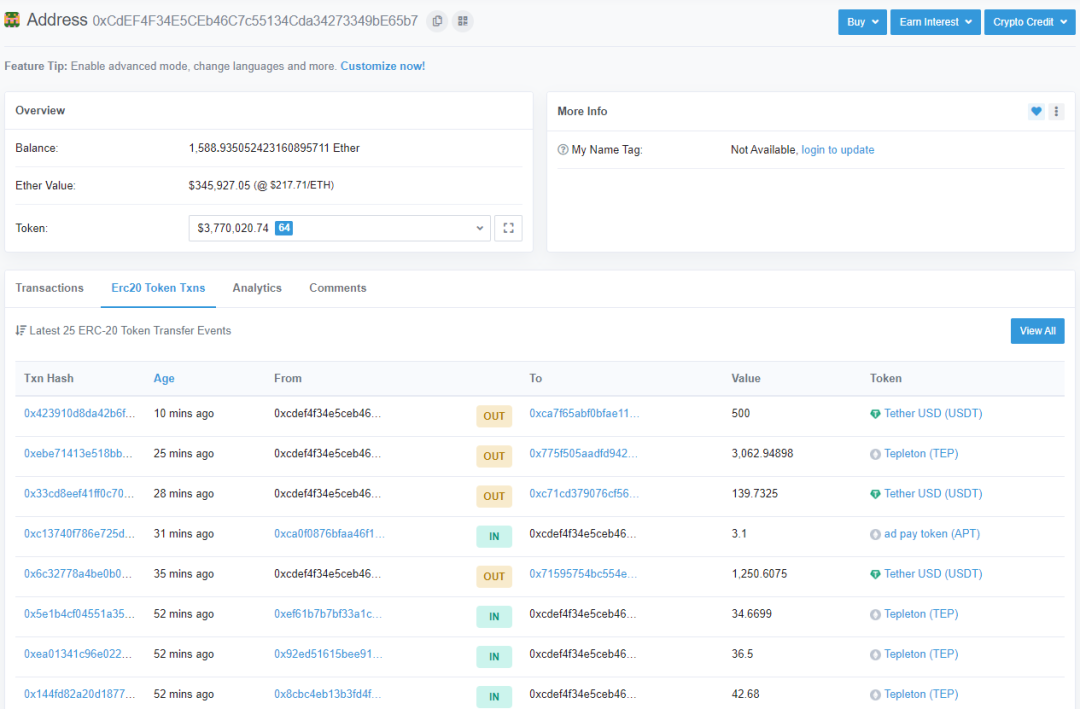Click Tepleton token icon in 3,062.94898 row

875,454
